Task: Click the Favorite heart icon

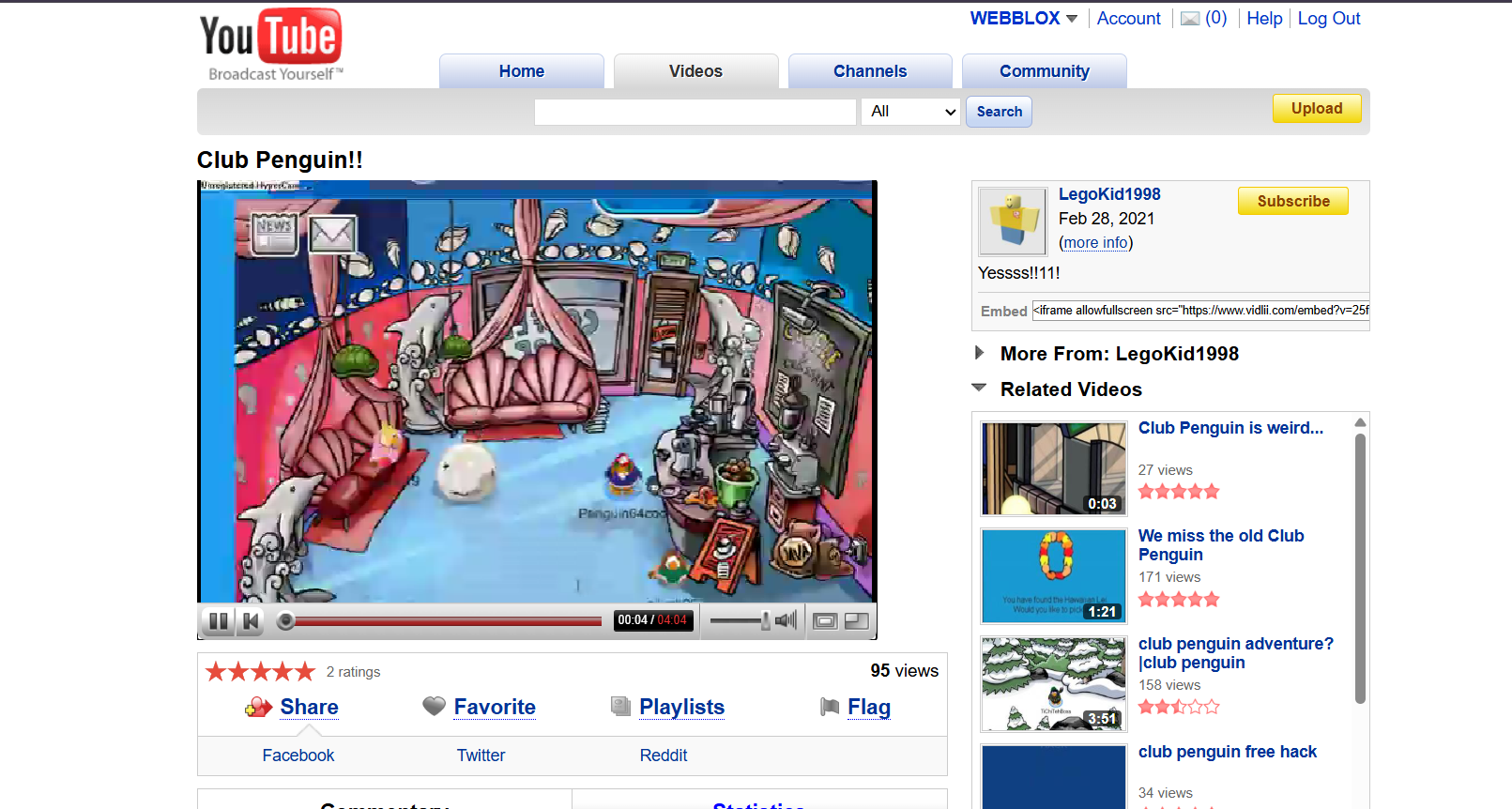Action: tap(434, 706)
